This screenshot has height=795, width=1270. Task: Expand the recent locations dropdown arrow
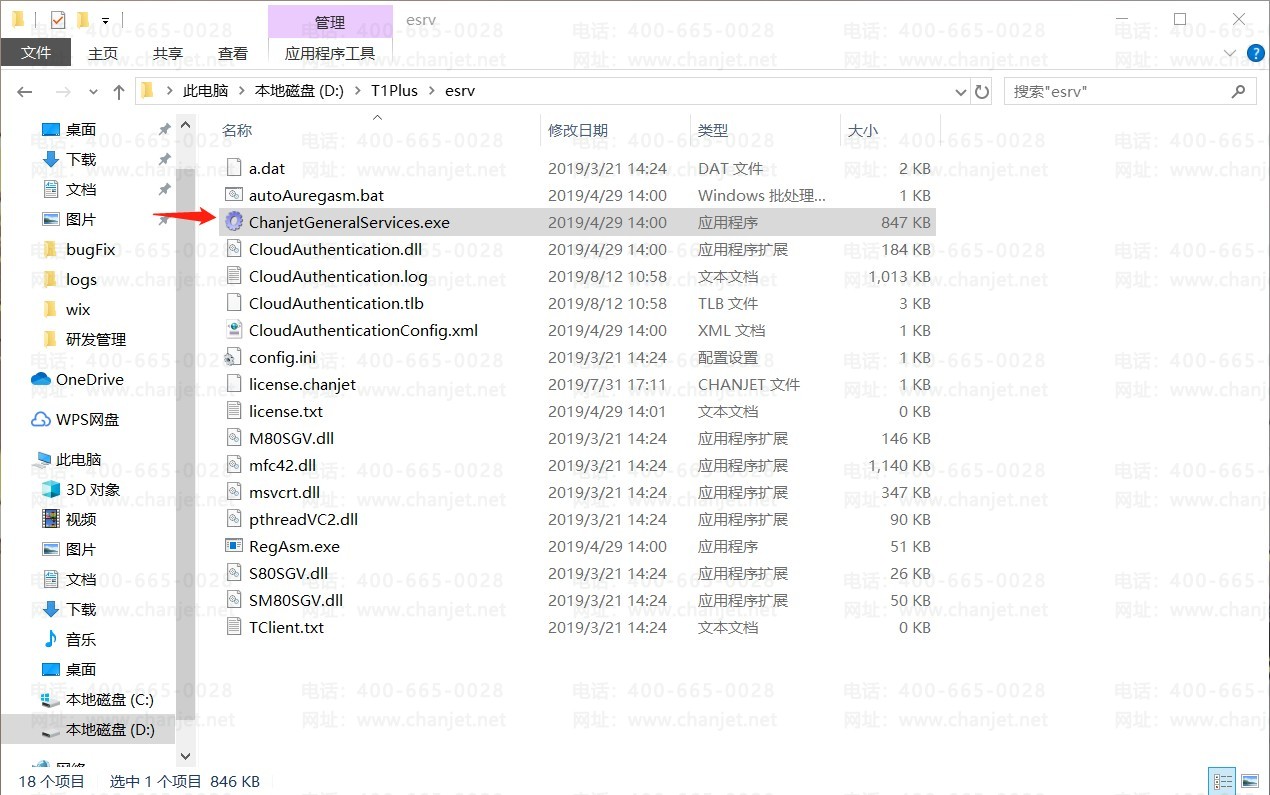click(94, 91)
